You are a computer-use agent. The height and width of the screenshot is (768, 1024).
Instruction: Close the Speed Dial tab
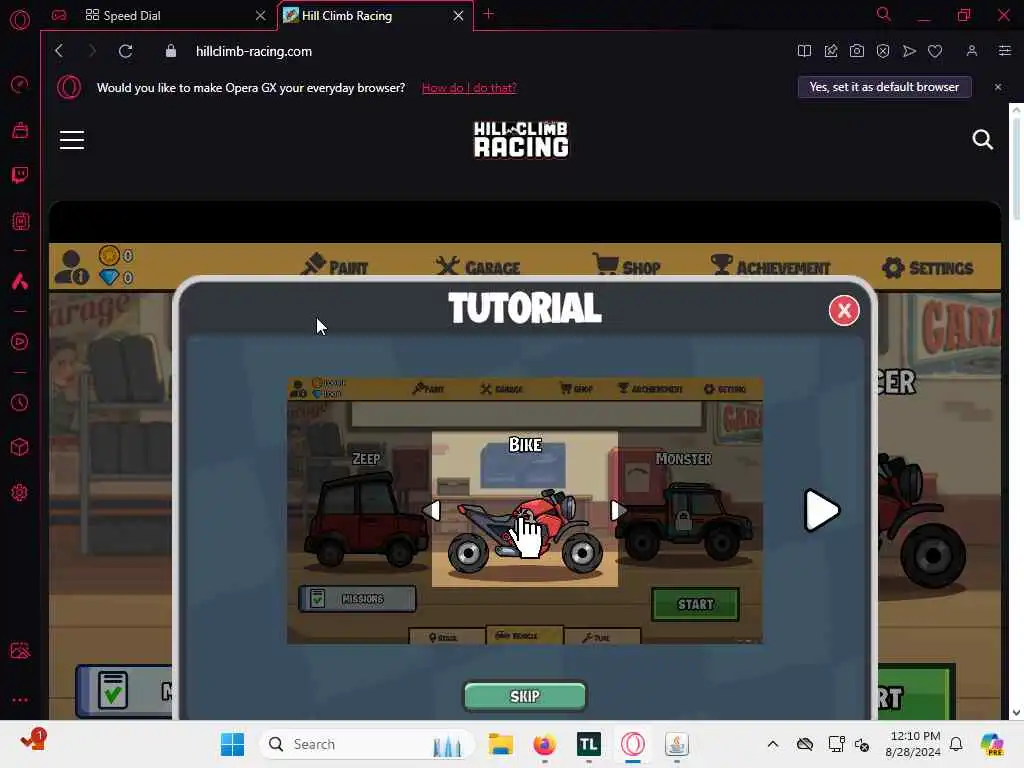tap(261, 16)
